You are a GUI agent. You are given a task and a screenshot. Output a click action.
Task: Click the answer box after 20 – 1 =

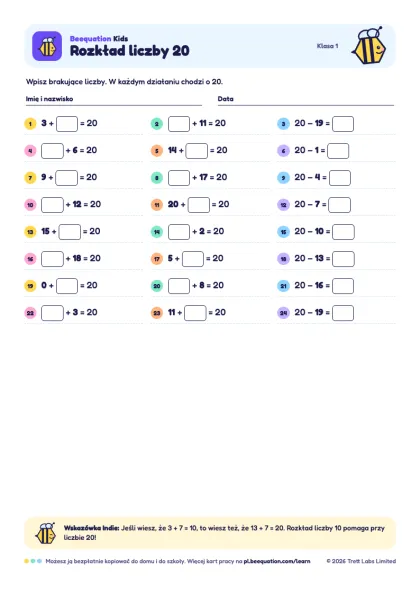[338, 151]
